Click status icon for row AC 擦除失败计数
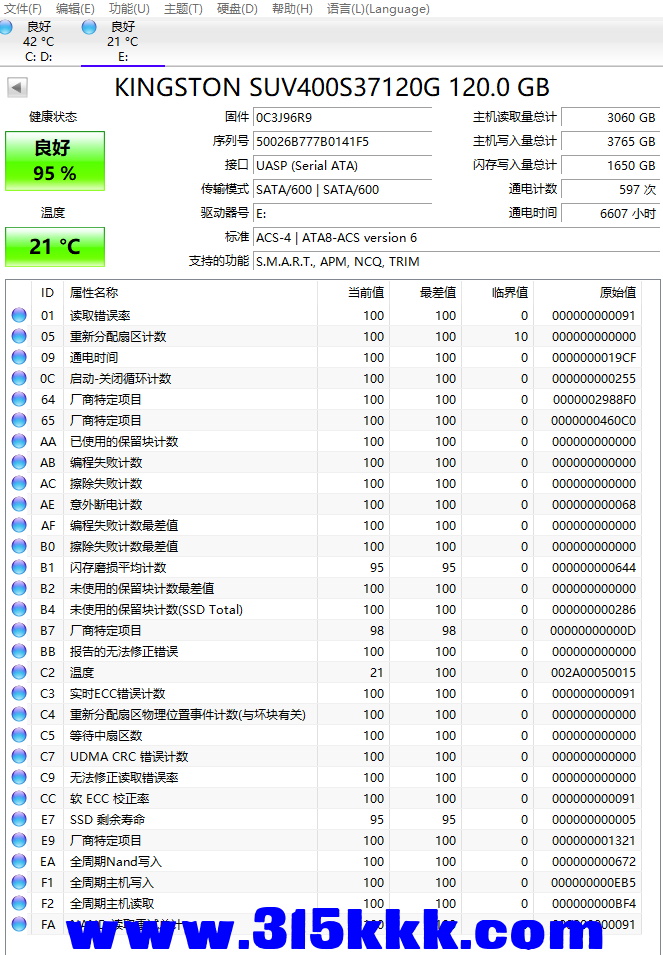This screenshot has width=663, height=955. [19, 484]
